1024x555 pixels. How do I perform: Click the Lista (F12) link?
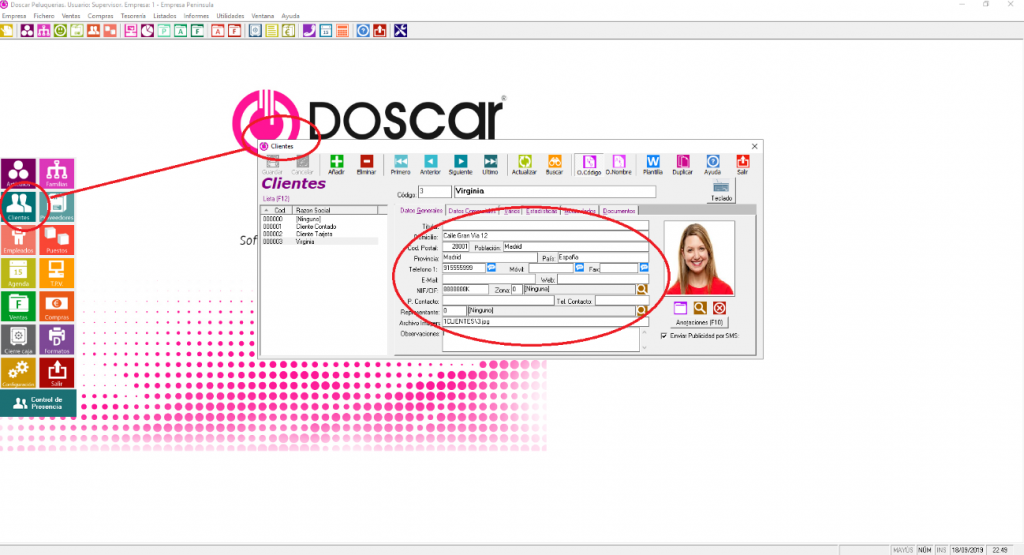click(x=276, y=198)
